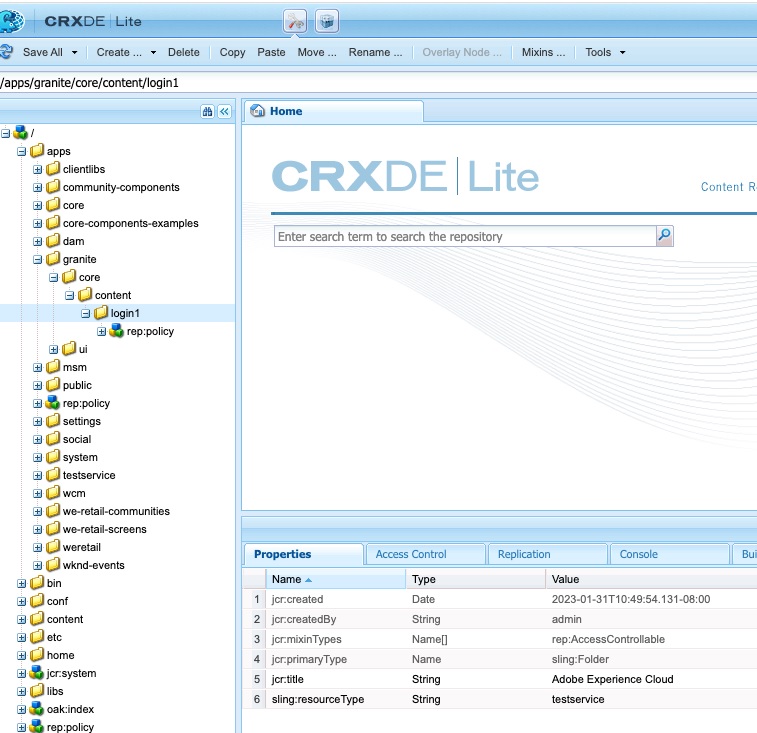Click the repository search input field

pos(465,236)
